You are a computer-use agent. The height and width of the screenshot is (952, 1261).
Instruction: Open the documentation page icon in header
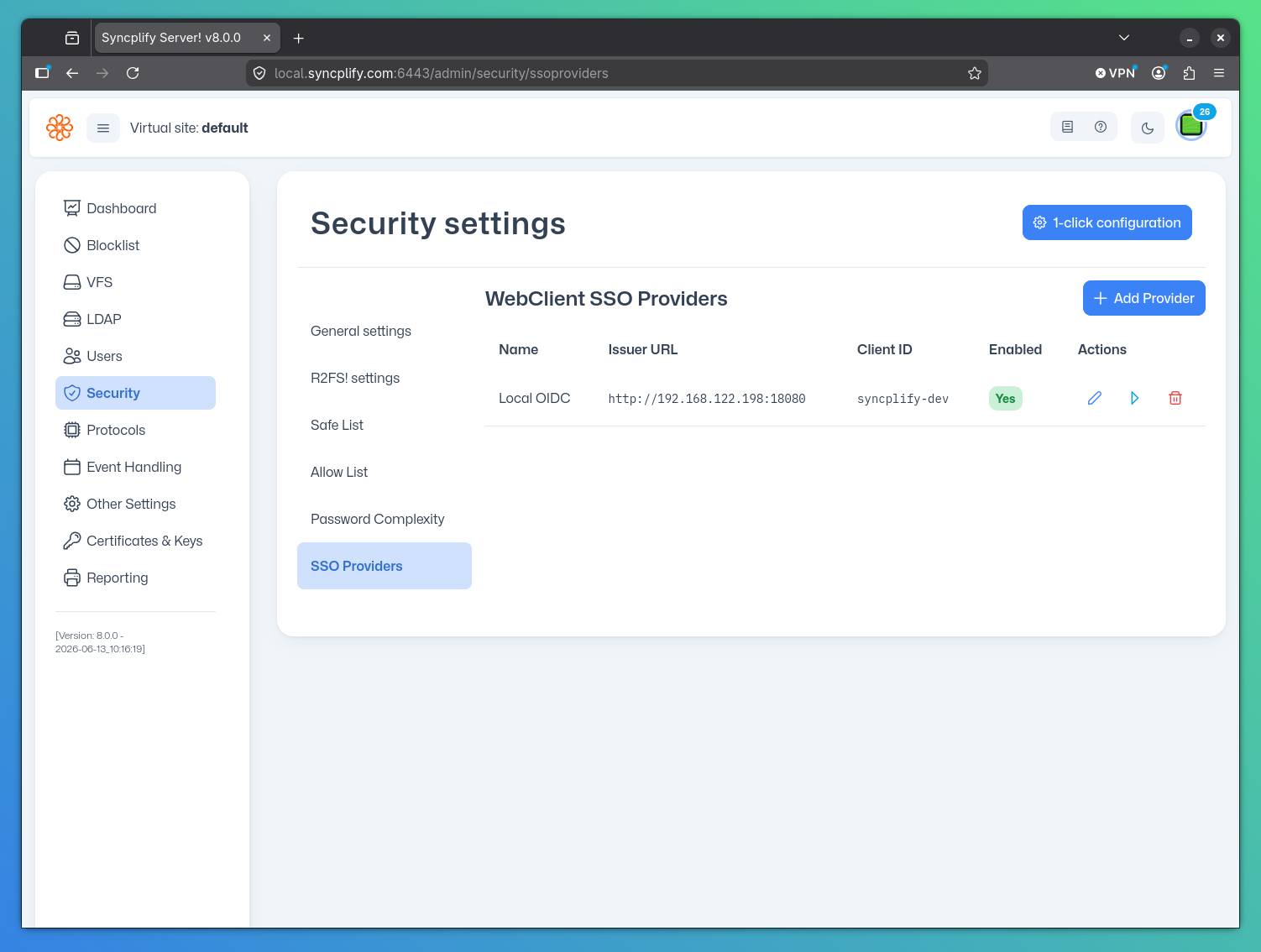[1067, 127]
